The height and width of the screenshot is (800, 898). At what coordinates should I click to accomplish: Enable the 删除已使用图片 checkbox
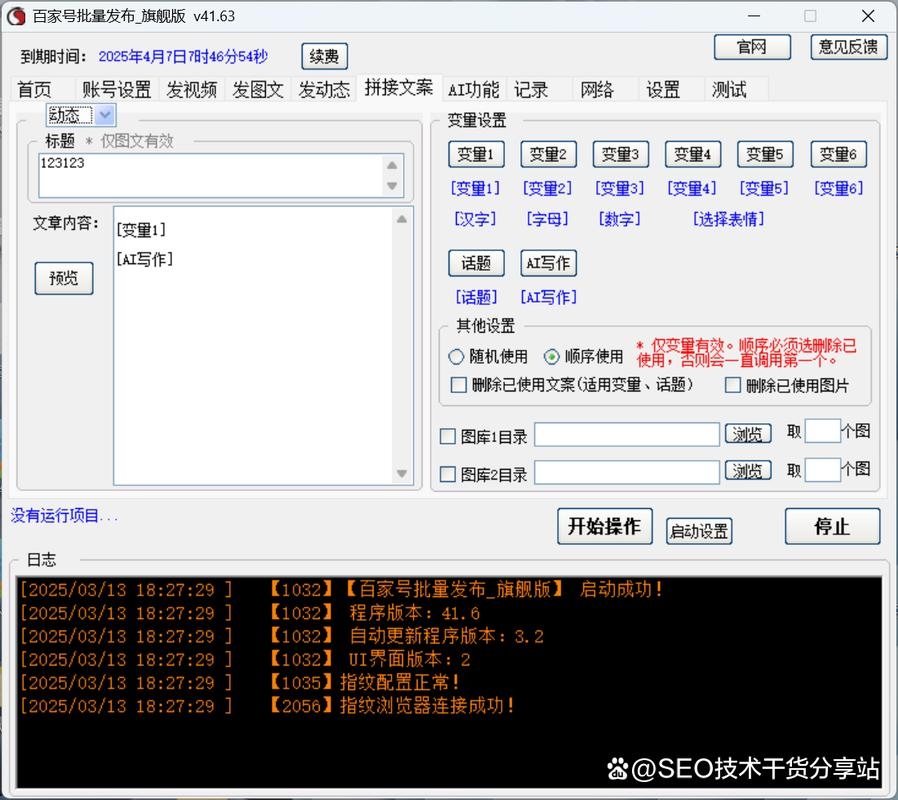734,385
